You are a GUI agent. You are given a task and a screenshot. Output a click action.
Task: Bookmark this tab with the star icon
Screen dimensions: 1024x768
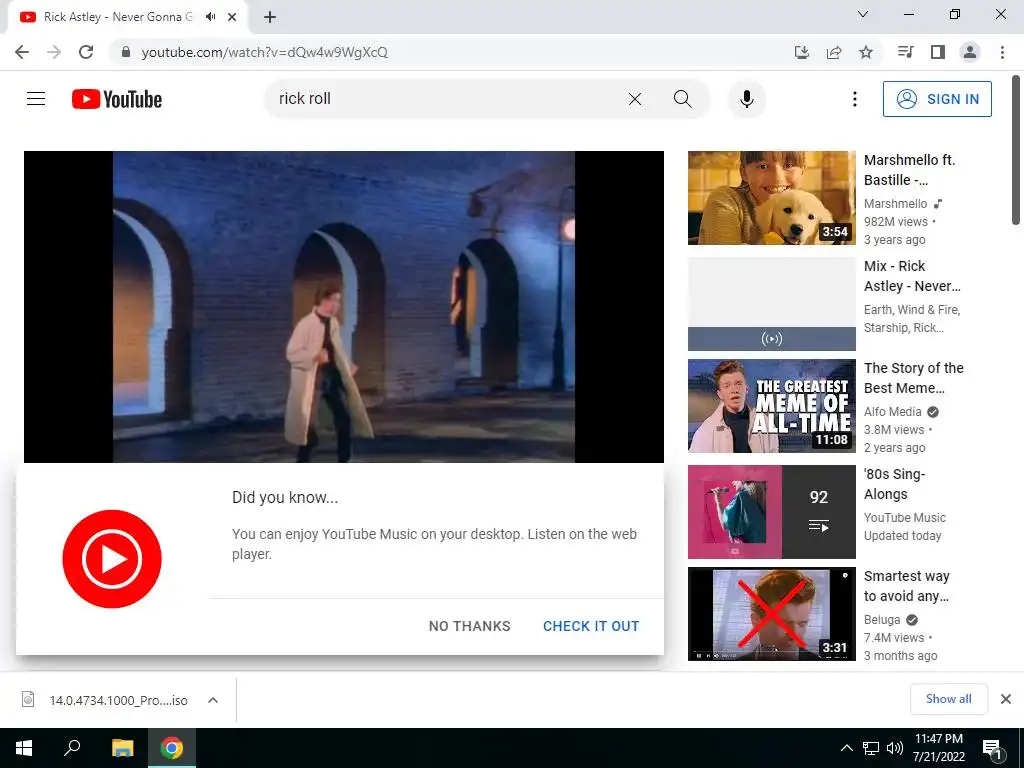tap(866, 52)
